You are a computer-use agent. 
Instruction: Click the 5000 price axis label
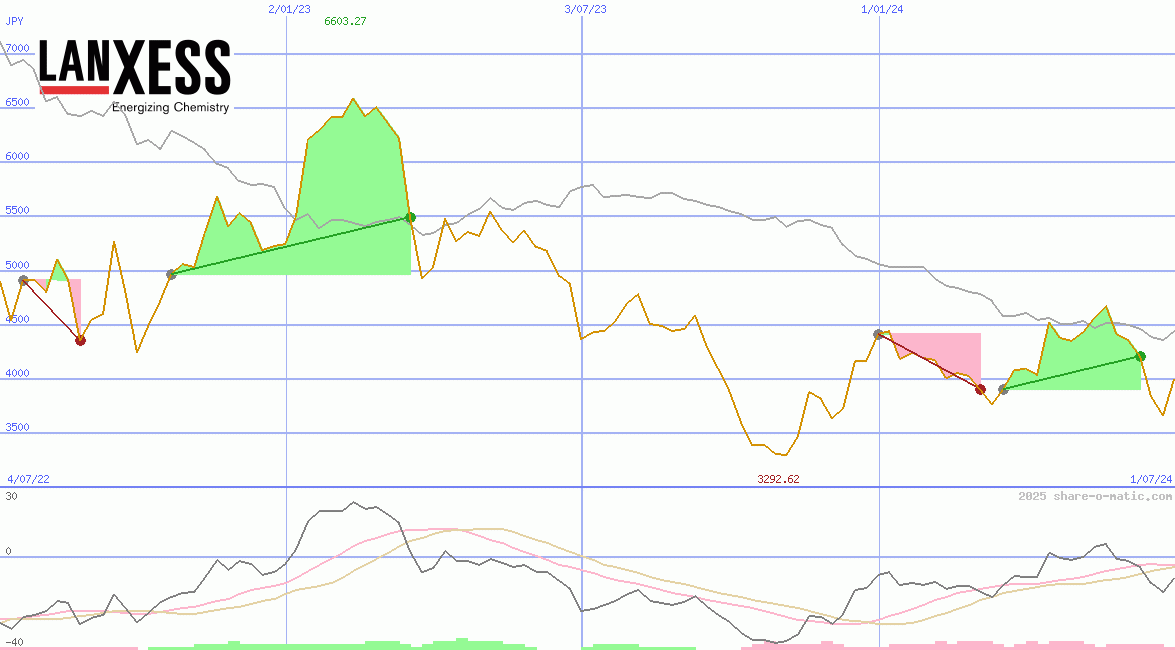(x=17, y=265)
